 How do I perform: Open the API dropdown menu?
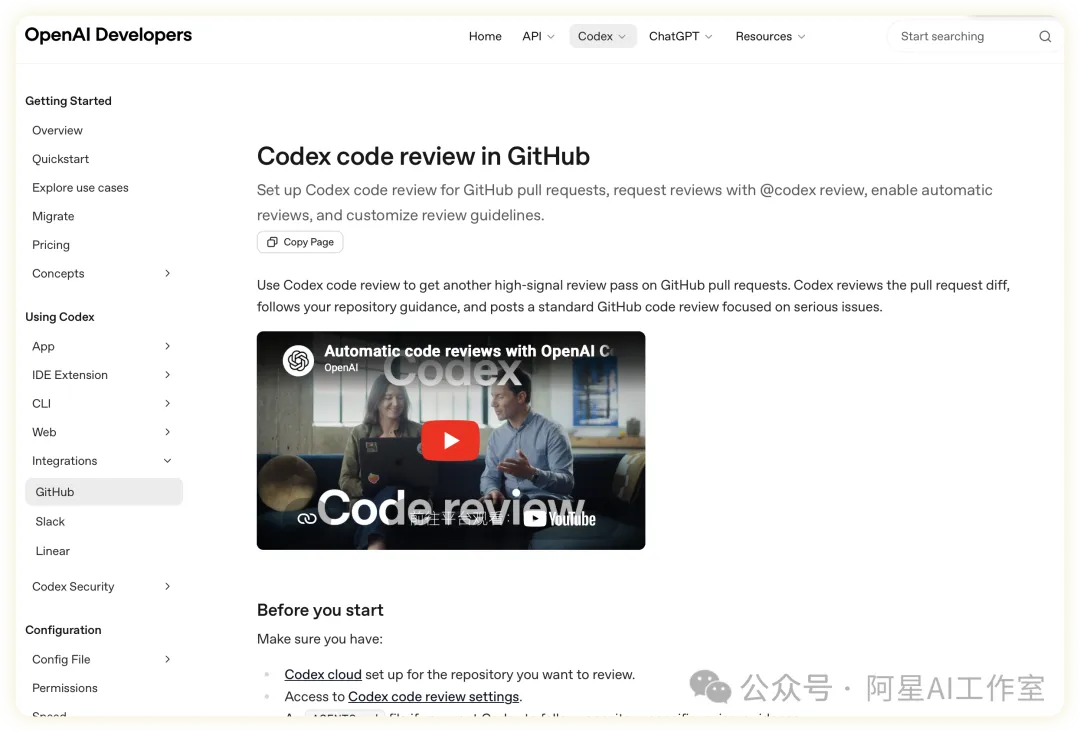(x=538, y=36)
